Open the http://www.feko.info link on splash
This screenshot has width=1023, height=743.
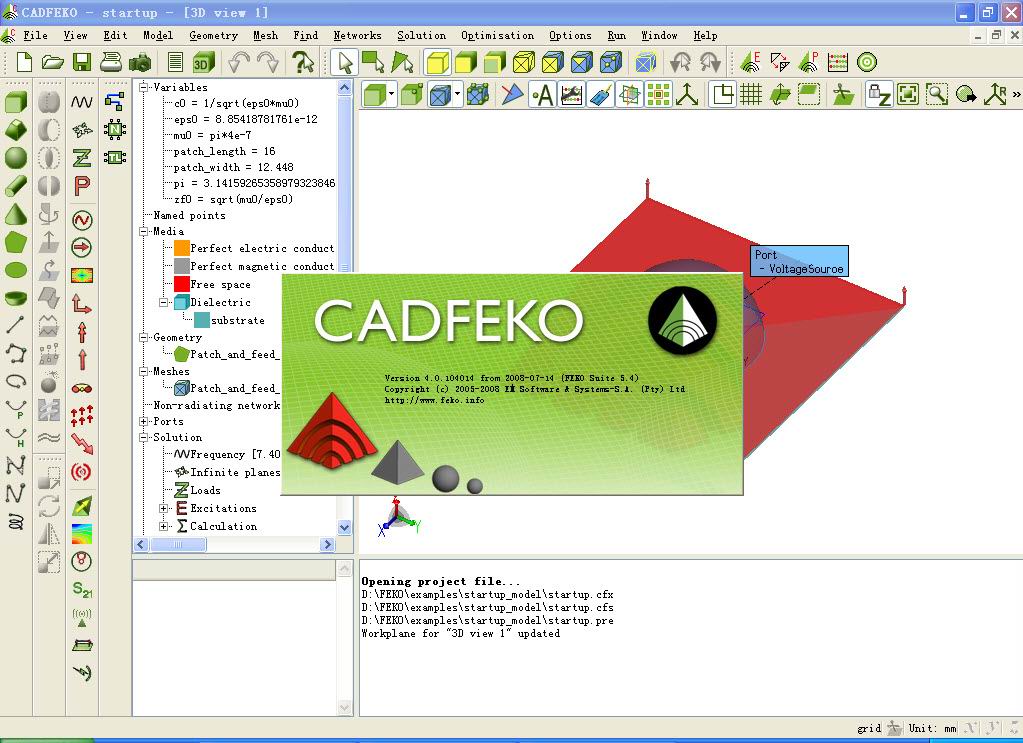click(435, 401)
